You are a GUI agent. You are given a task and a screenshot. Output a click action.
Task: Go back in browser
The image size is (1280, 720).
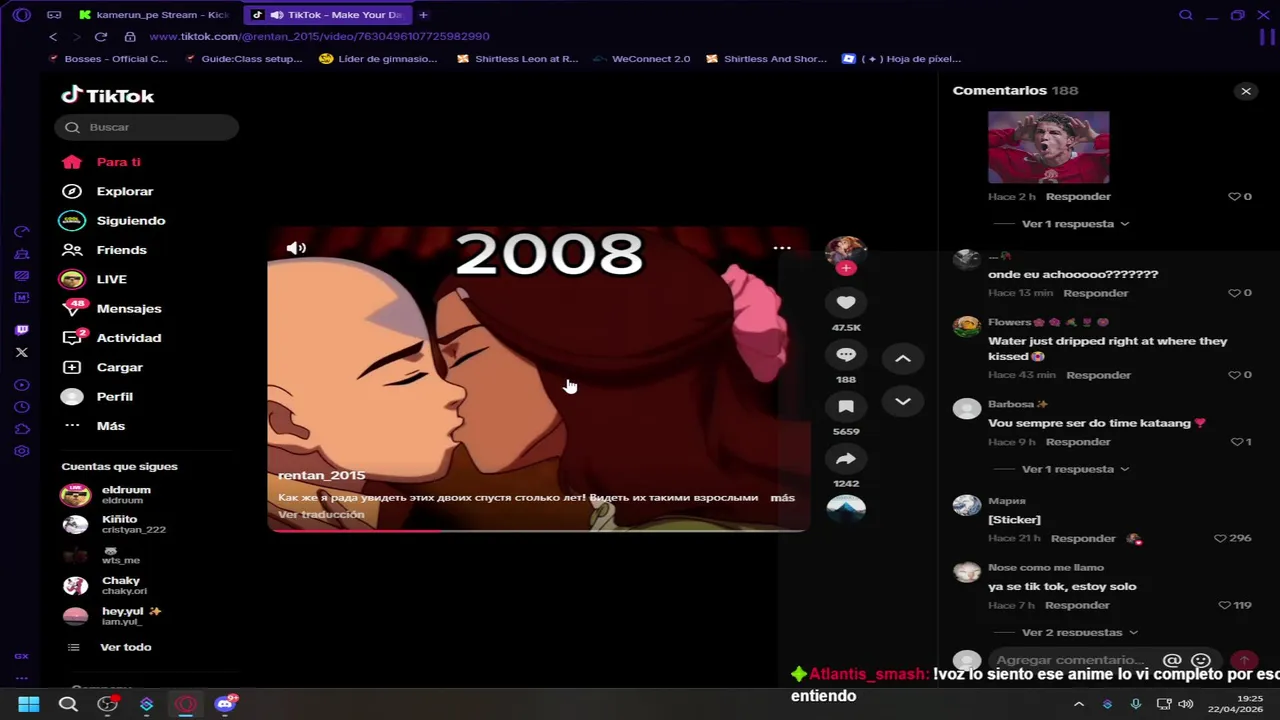click(53, 36)
